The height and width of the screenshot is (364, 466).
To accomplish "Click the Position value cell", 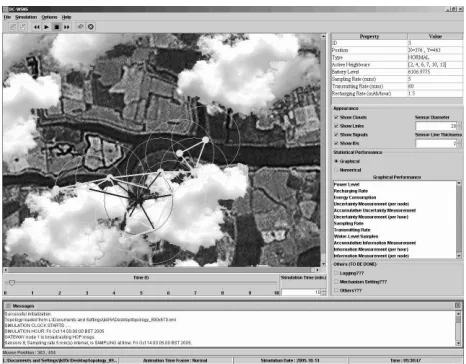I will pos(435,50).
